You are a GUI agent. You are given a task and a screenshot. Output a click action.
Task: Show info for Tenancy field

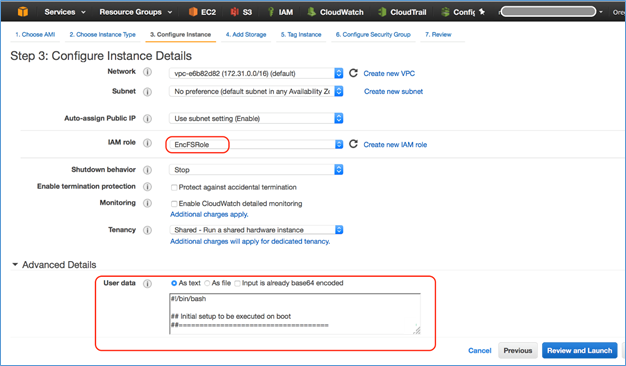coord(147,230)
